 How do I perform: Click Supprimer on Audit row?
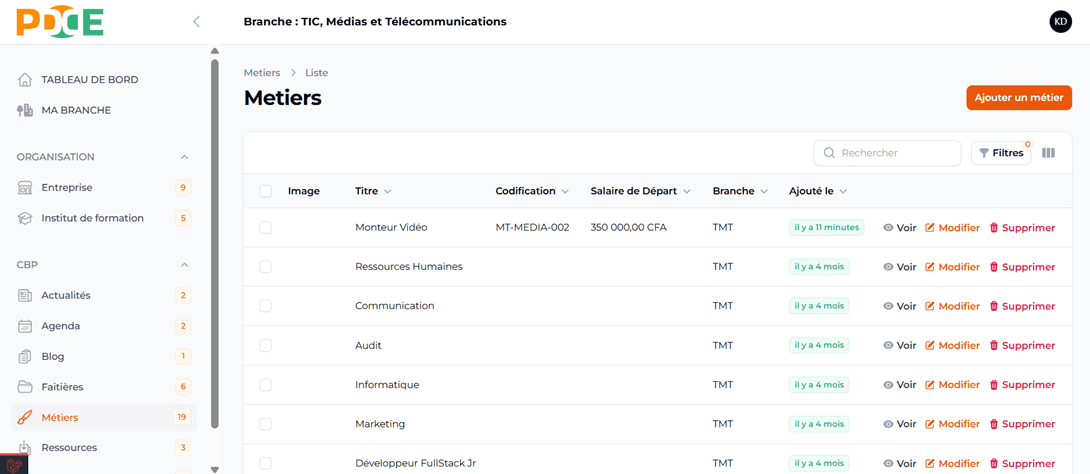(x=1022, y=345)
